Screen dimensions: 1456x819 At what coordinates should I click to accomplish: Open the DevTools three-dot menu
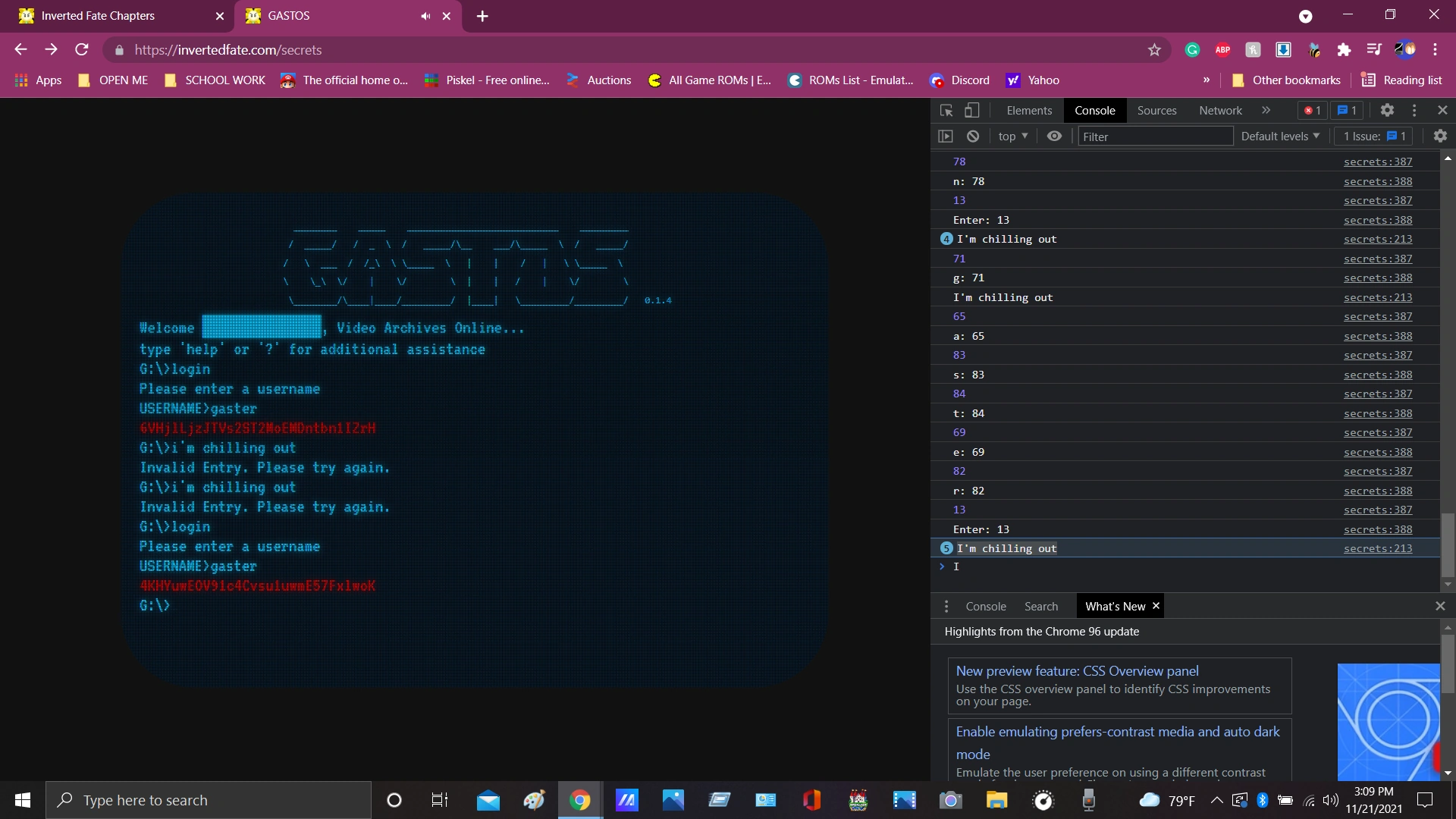click(x=1414, y=111)
